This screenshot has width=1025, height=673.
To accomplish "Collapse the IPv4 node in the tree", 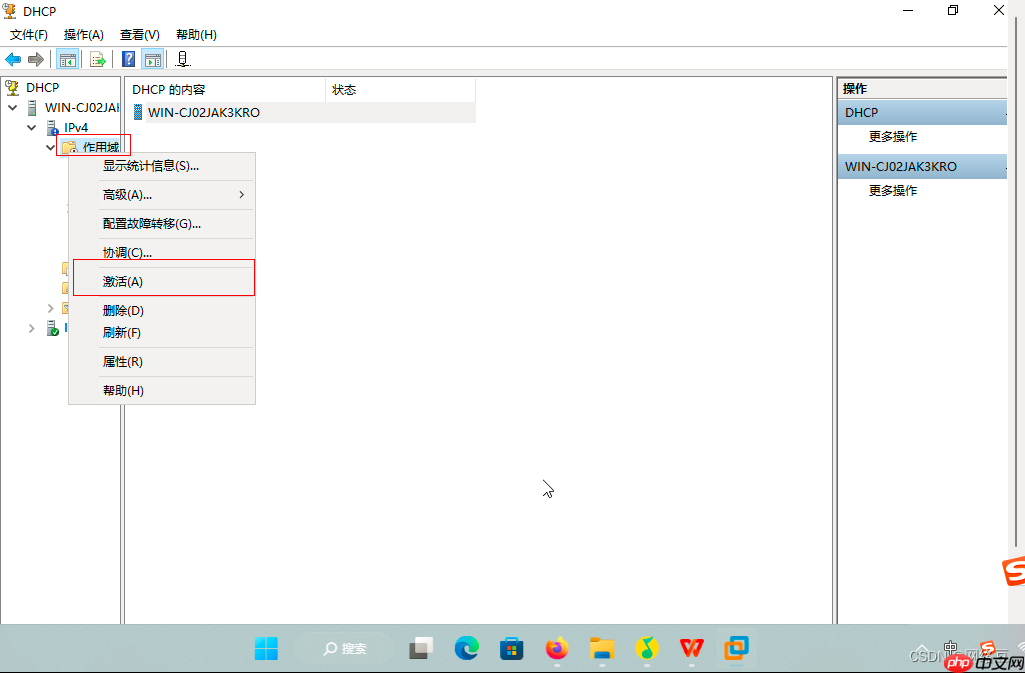I will pyautogui.click(x=31, y=127).
